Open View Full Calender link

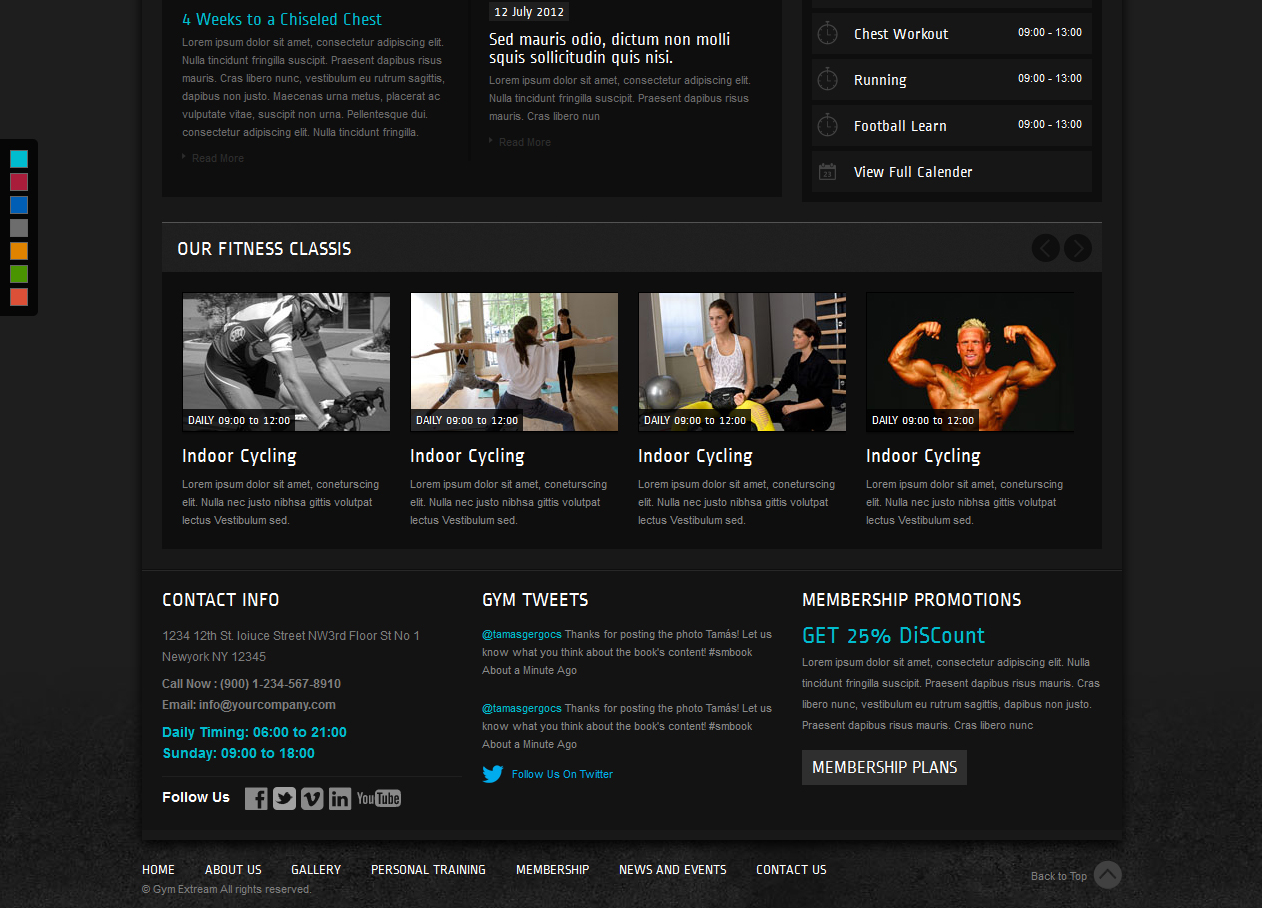[913, 172]
